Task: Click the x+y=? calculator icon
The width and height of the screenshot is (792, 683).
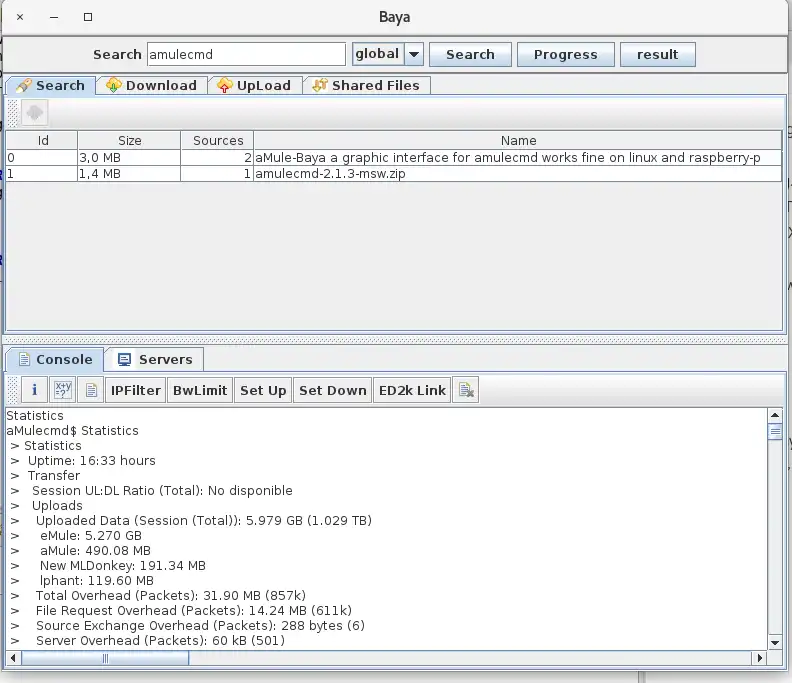Action: (x=63, y=390)
